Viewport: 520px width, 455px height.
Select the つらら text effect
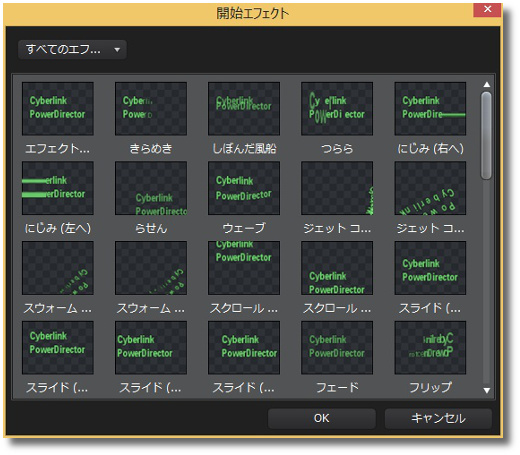tap(337, 109)
